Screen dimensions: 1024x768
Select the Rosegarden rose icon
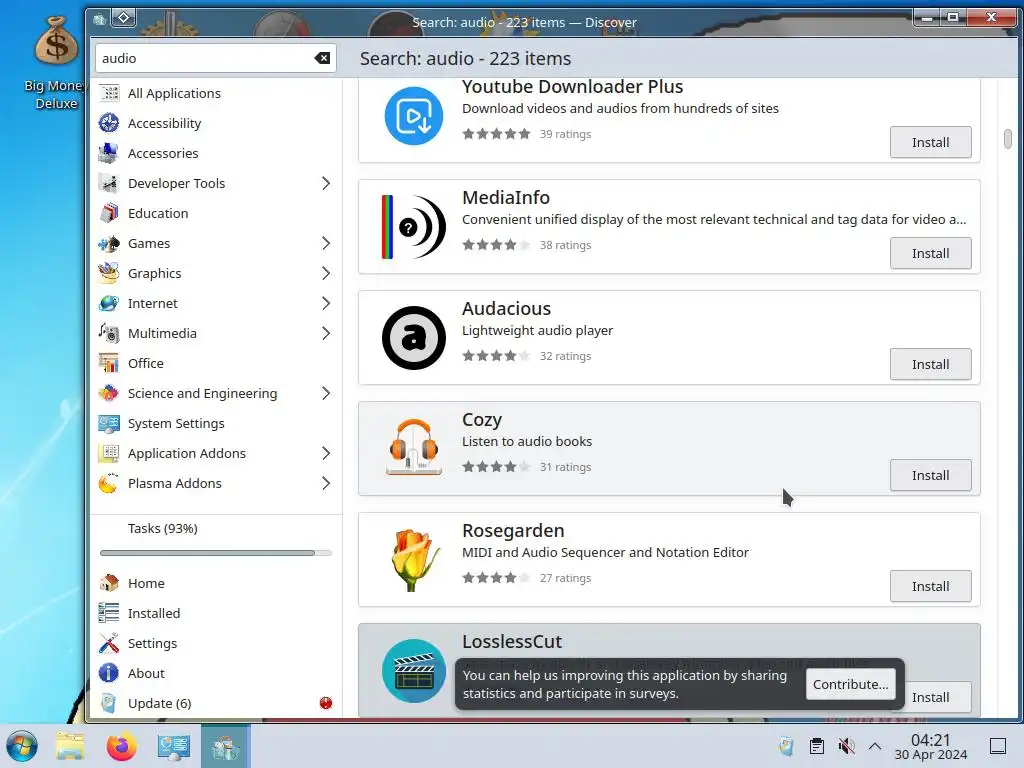point(413,560)
